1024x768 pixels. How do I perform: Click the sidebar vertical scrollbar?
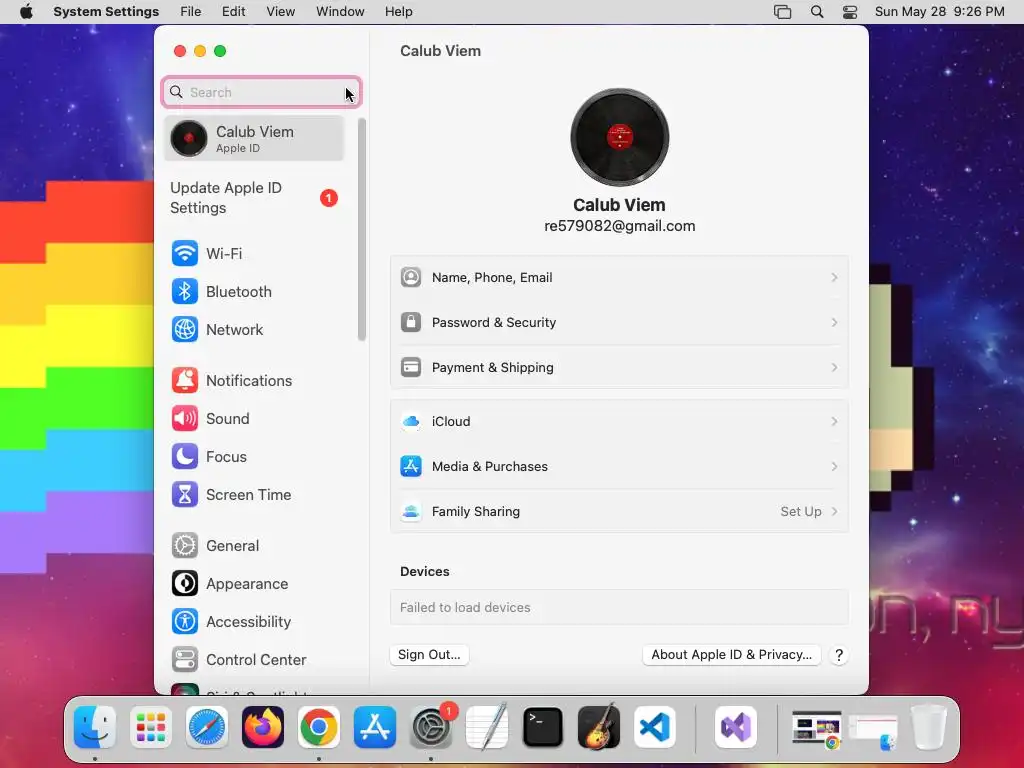tap(362, 229)
